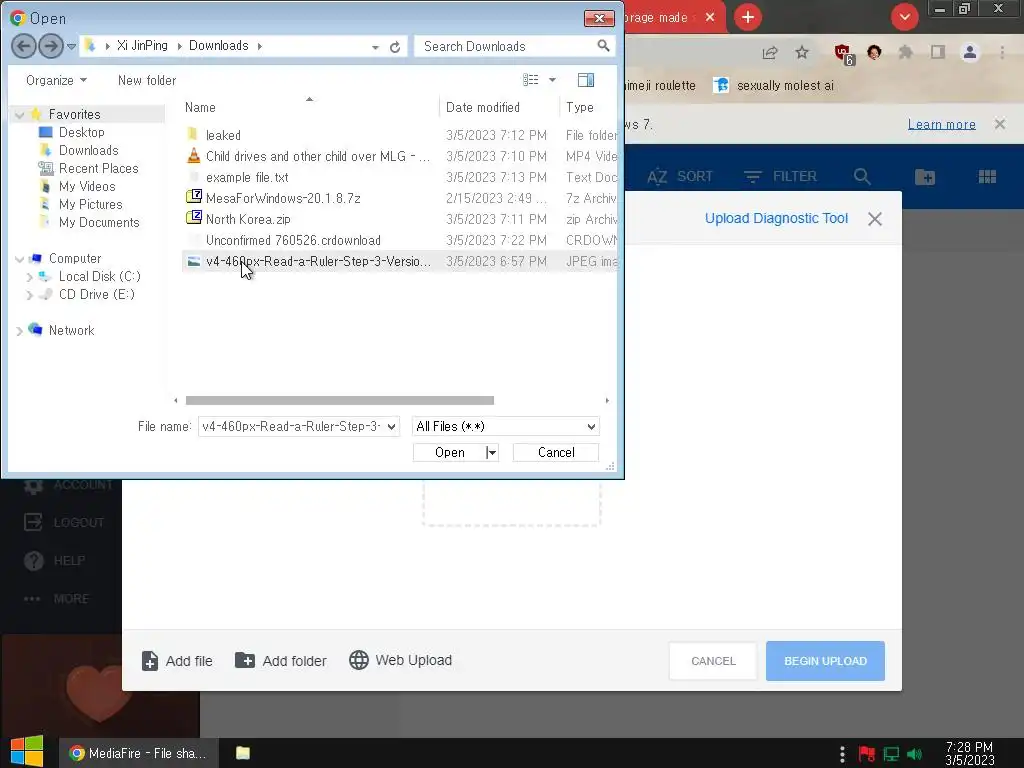The height and width of the screenshot is (768, 1024).
Task: Click MediaFire search magnifier icon
Action: tap(862, 176)
